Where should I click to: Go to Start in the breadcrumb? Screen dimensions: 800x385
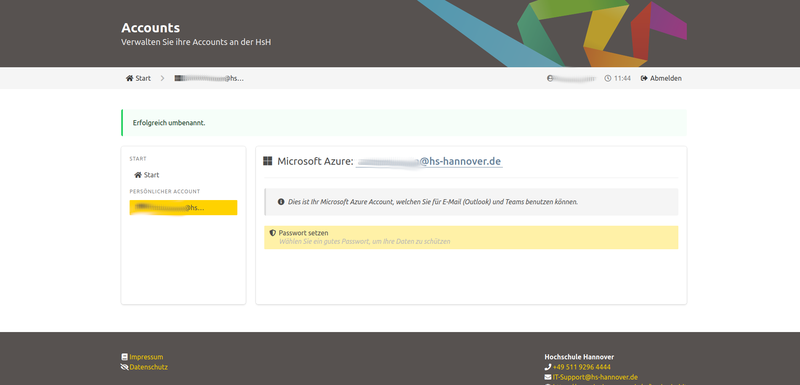[138, 79]
